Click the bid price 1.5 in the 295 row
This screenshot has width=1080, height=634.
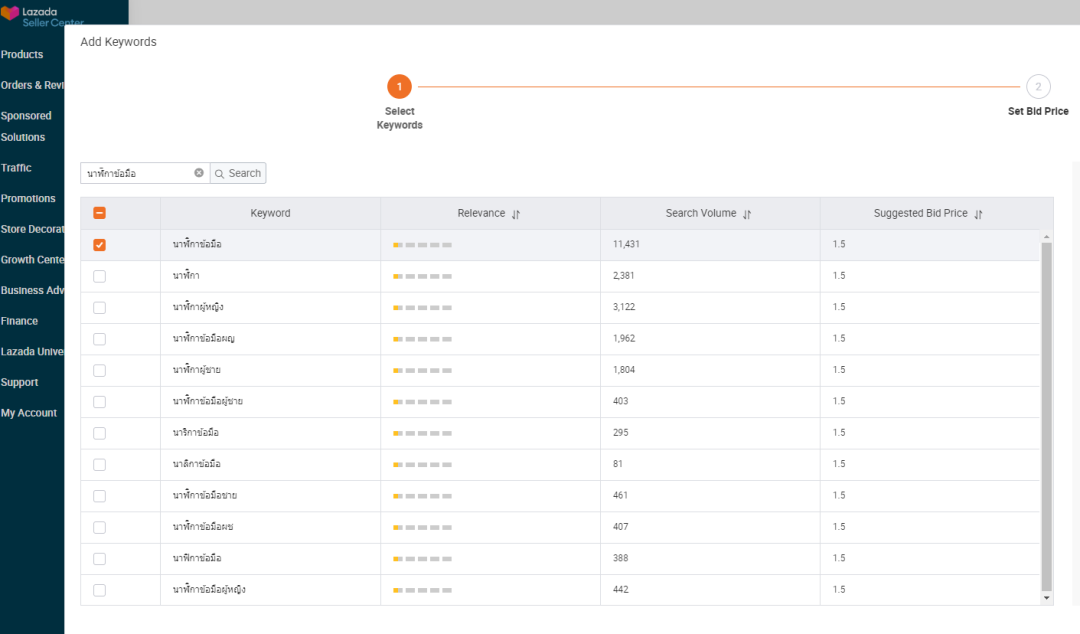pos(839,432)
